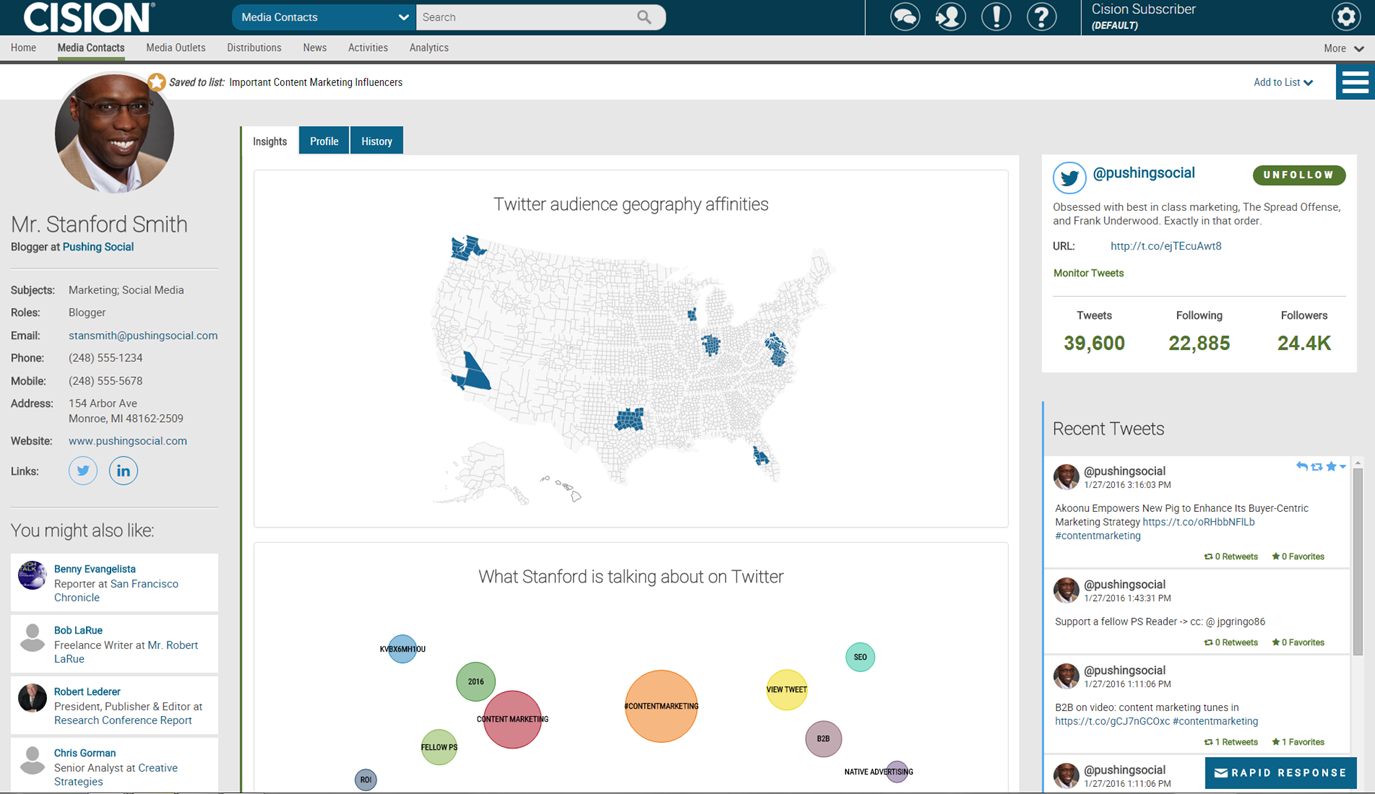Click the Monitor Tweets link
Image resolution: width=1375 pixels, height=794 pixels.
[1088, 273]
